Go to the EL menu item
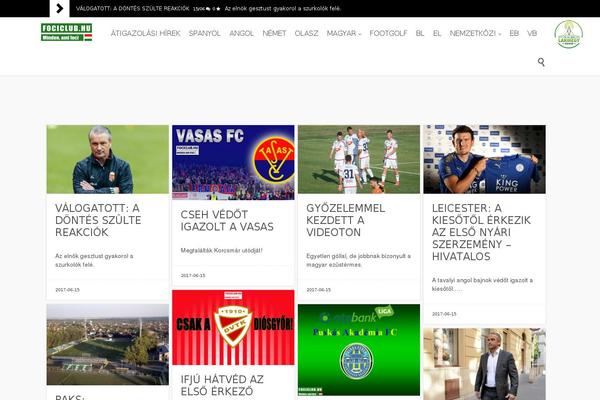The height and width of the screenshot is (400, 600). click(x=437, y=33)
